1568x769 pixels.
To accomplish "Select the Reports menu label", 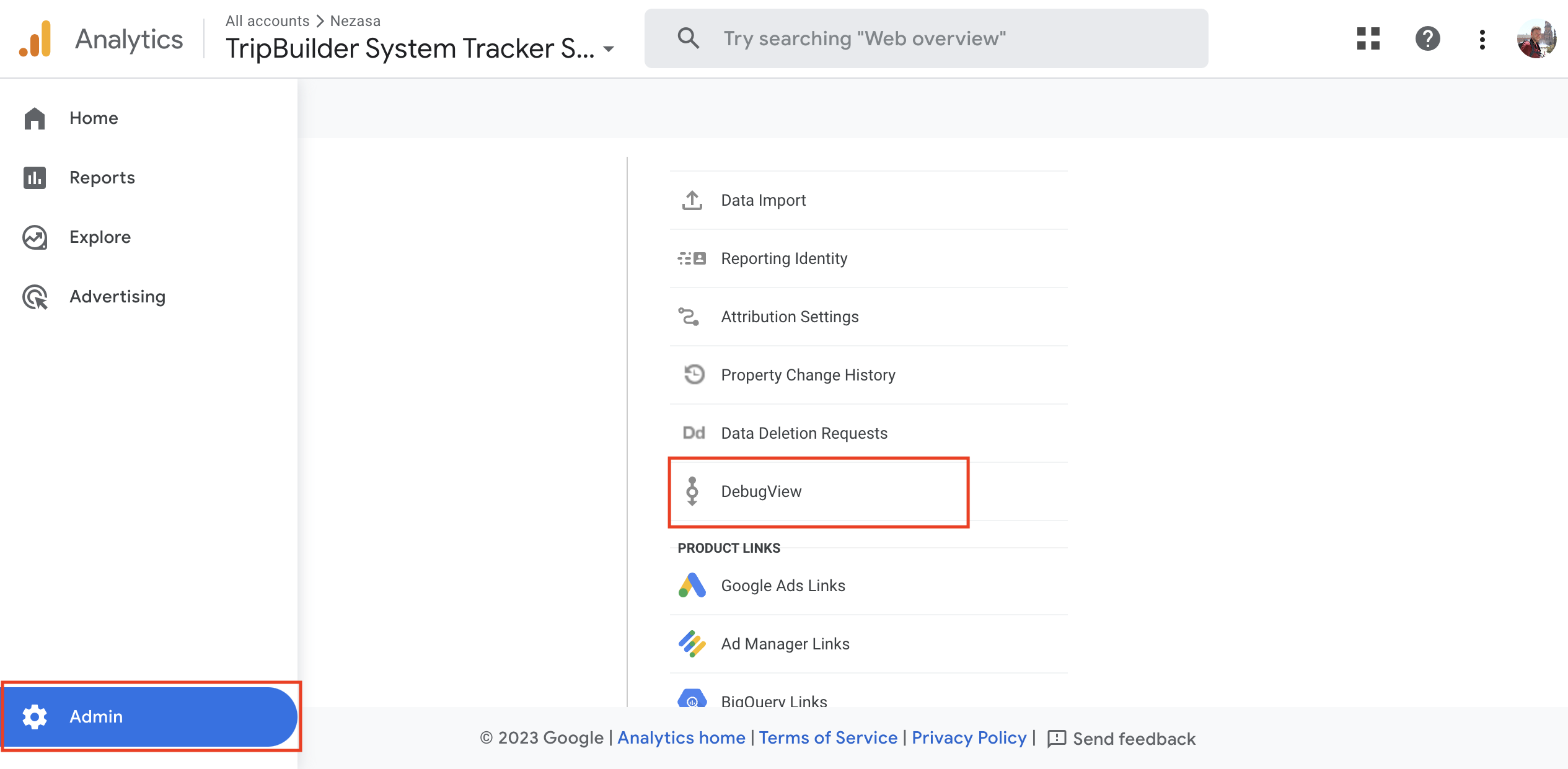I will pos(102,178).
